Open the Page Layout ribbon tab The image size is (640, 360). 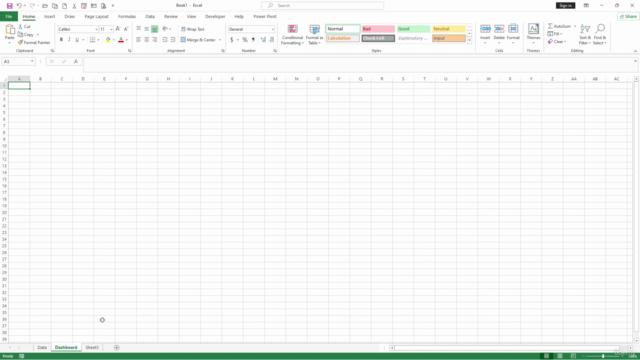96,17
